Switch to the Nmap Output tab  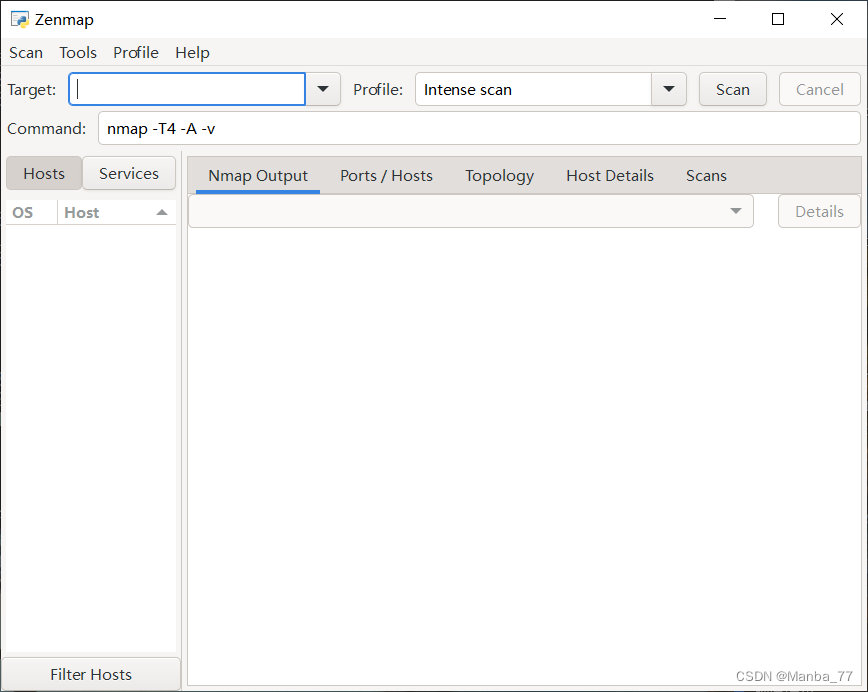pos(258,175)
